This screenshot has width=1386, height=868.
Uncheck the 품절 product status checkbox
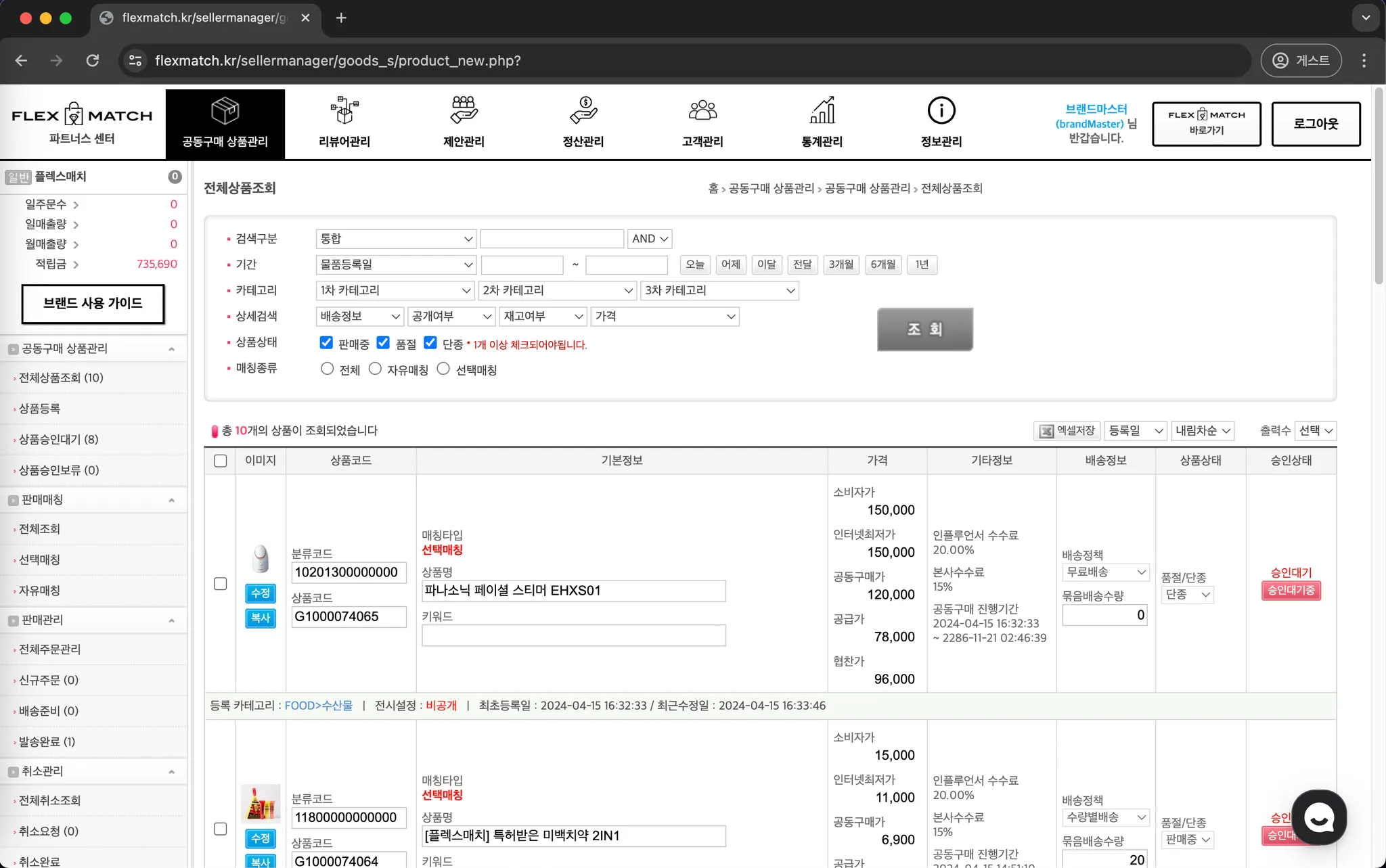pos(383,343)
